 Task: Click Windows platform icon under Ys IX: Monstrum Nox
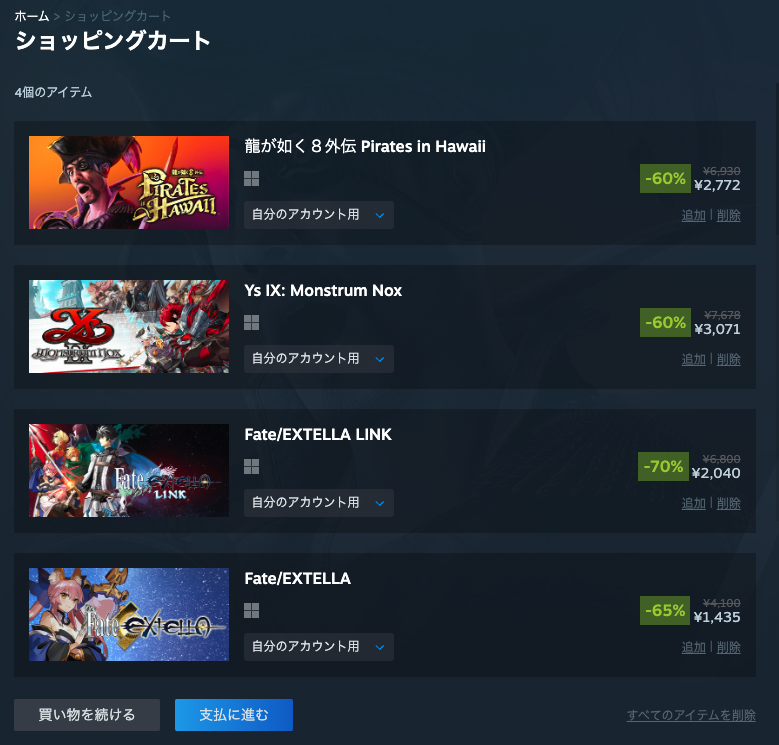251,323
